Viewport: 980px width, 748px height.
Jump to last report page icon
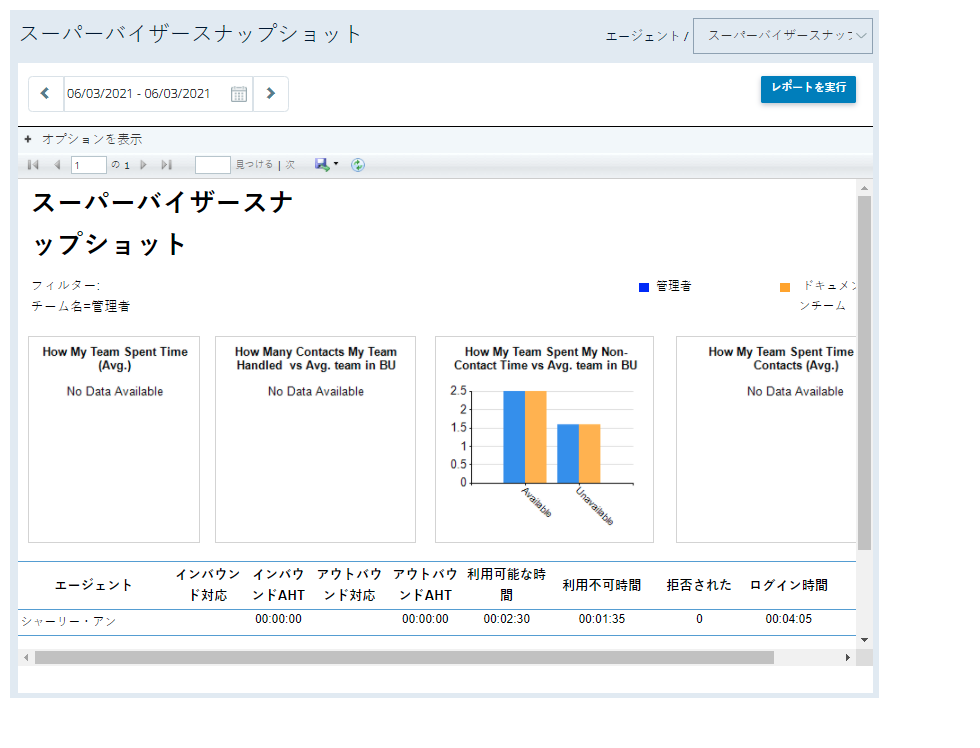pos(166,165)
